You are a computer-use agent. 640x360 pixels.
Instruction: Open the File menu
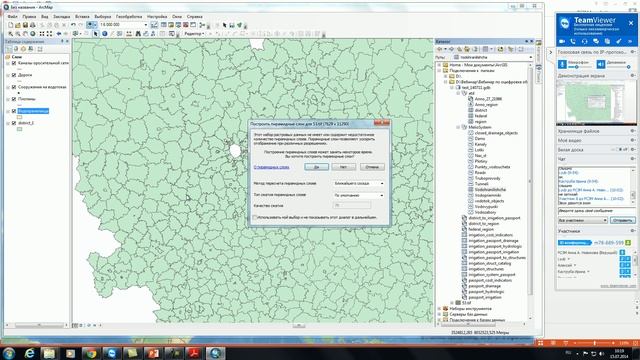click(x=12, y=17)
